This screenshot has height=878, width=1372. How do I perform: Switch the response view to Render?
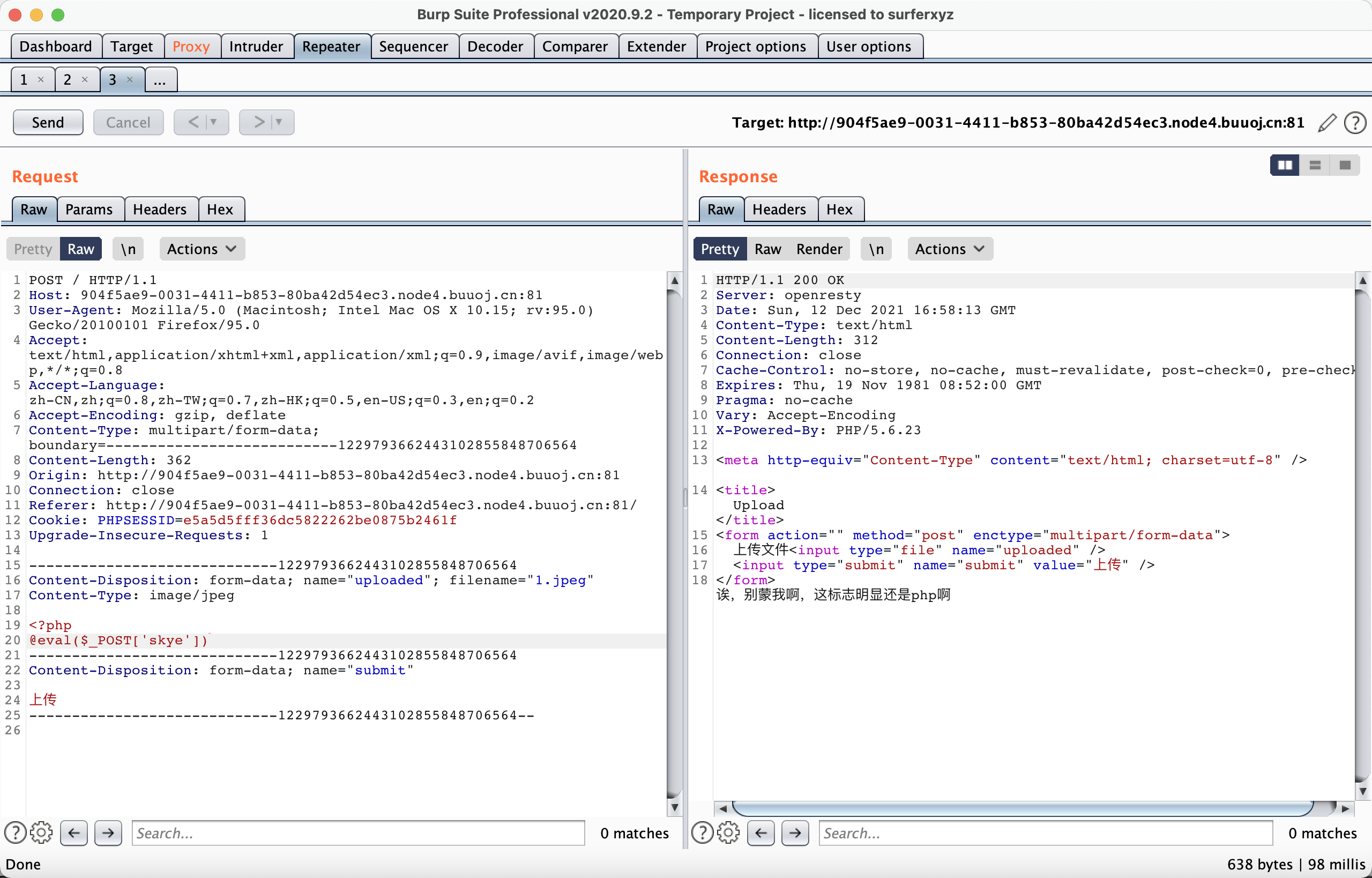(818, 249)
